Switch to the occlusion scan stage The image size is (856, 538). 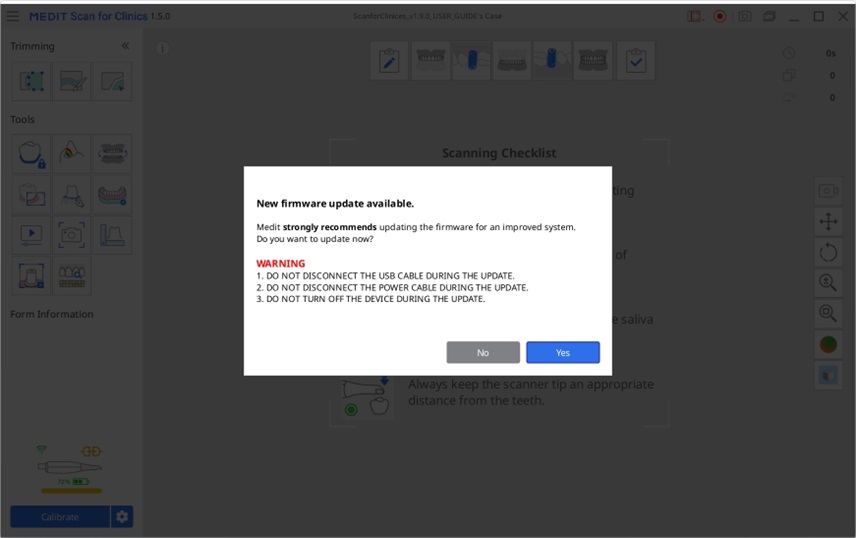[593, 60]
